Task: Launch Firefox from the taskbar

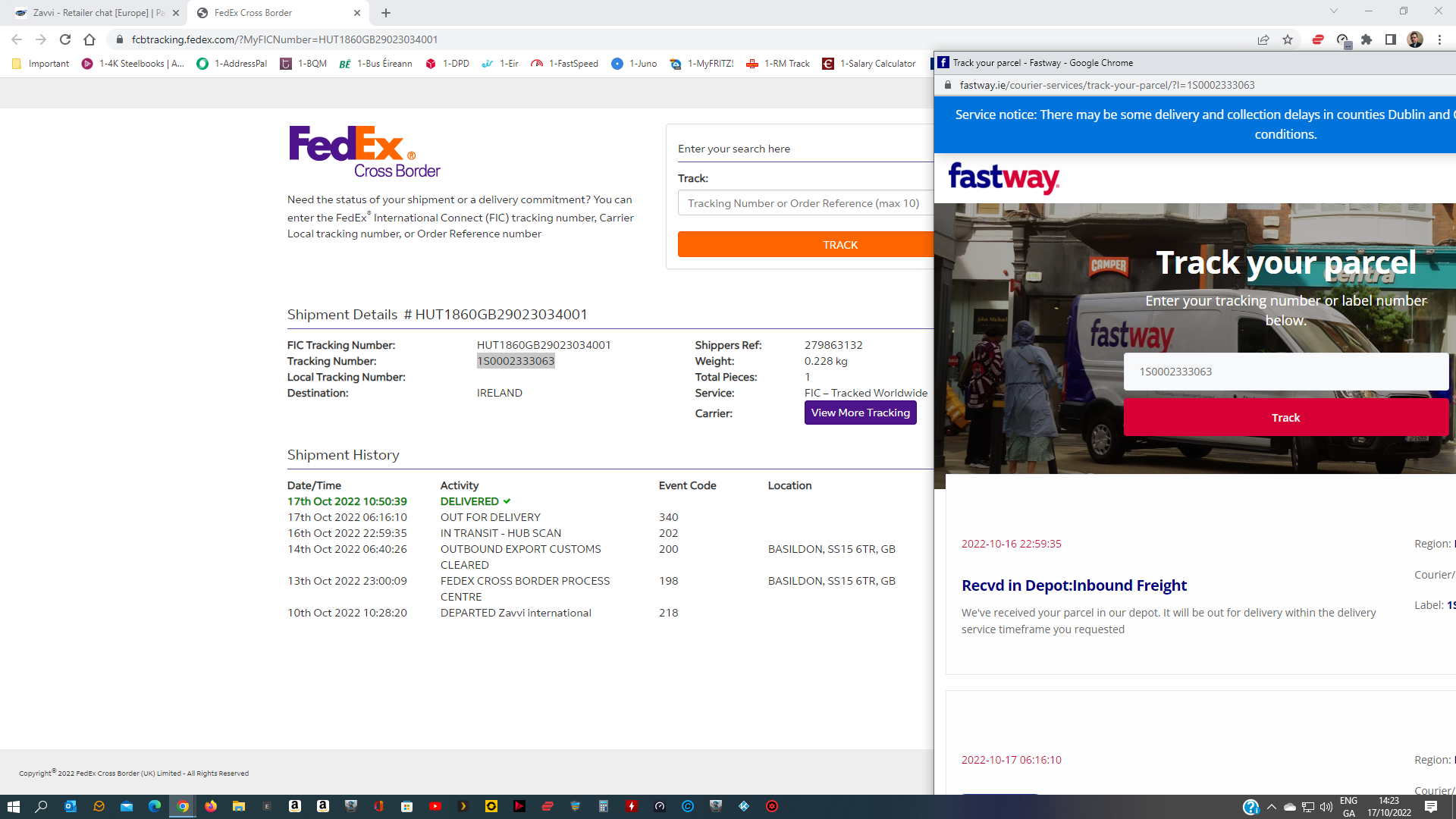Action: 211,806
